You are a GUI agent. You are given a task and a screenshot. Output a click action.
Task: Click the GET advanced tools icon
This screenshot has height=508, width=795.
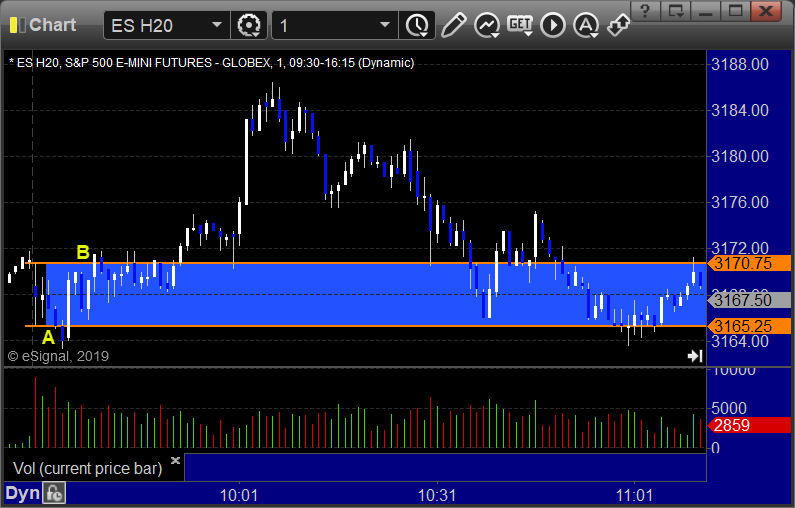(x=520, y=24)
